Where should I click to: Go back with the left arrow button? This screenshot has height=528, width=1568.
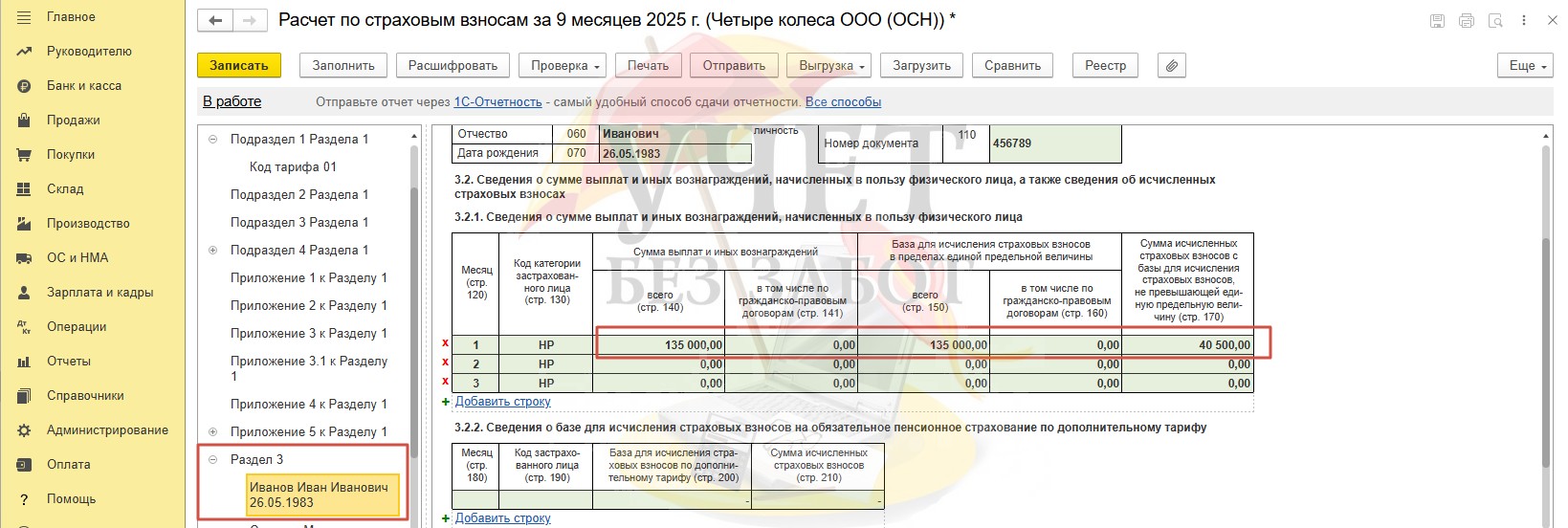coord(215,20)
